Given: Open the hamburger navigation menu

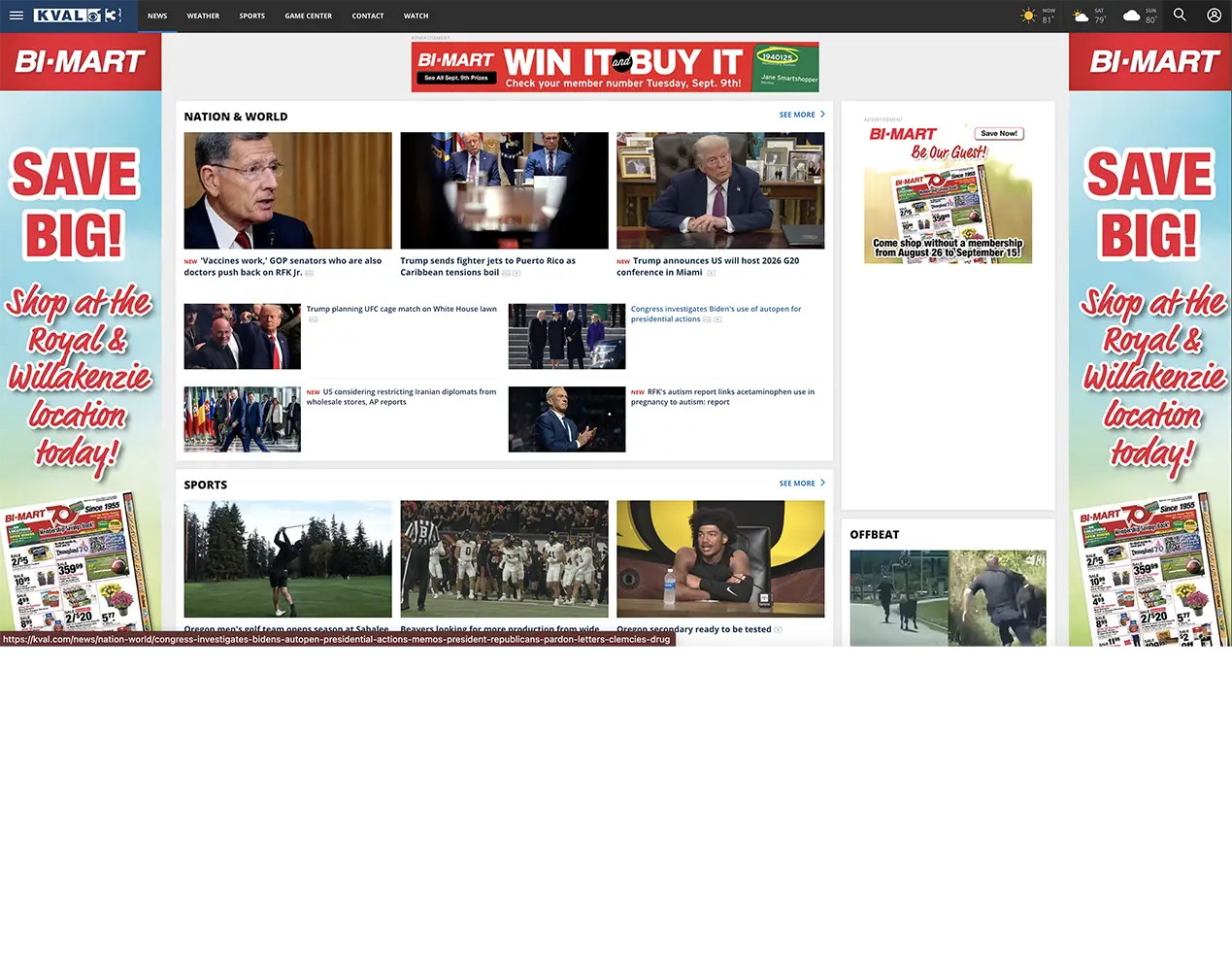Looking at the screenshot, I should pos(16,16).
